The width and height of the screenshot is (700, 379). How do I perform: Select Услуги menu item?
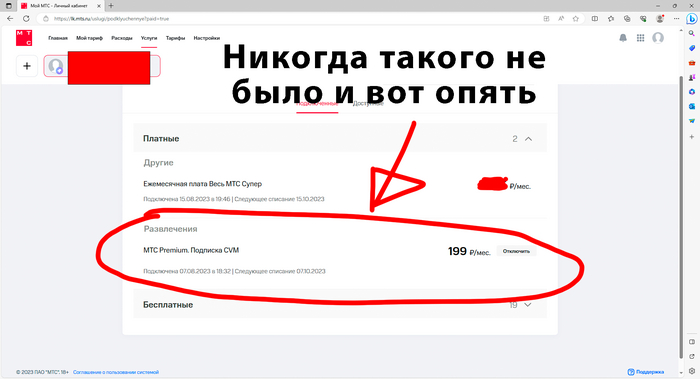point(149,38)
